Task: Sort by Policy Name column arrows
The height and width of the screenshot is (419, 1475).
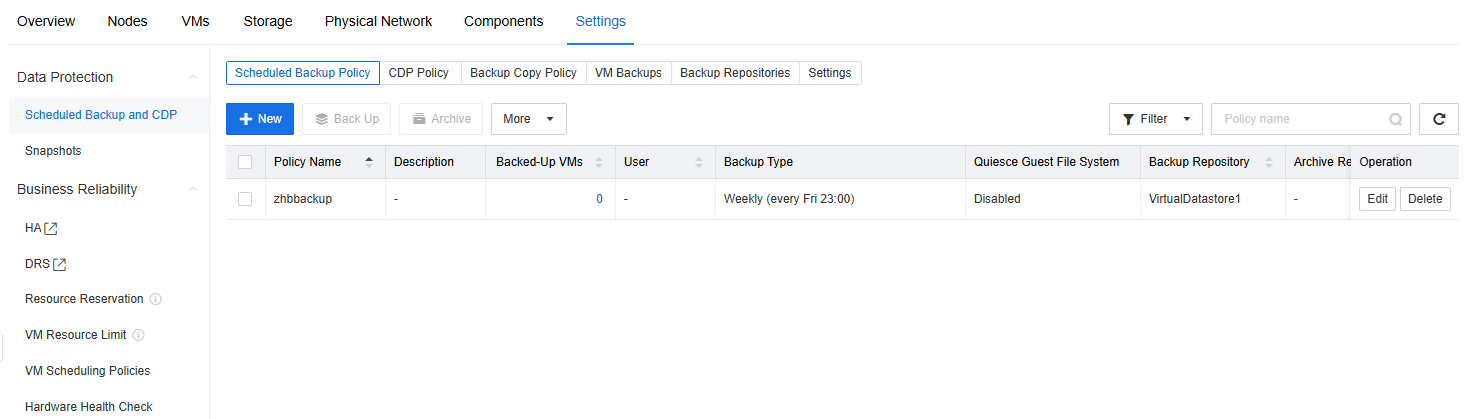Action: point(369,162)
